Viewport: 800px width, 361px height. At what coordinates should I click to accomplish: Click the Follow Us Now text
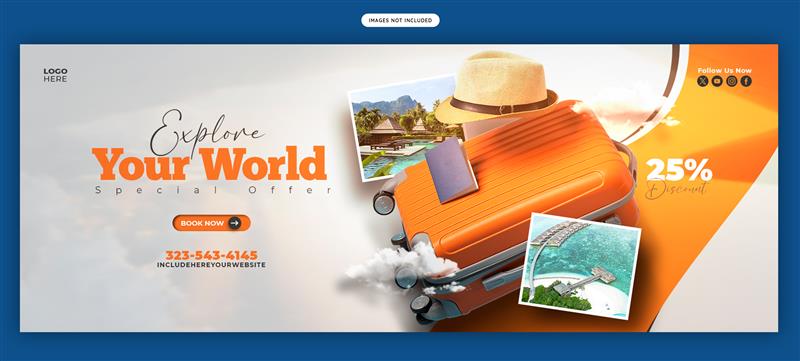click(x=724, y=70)
